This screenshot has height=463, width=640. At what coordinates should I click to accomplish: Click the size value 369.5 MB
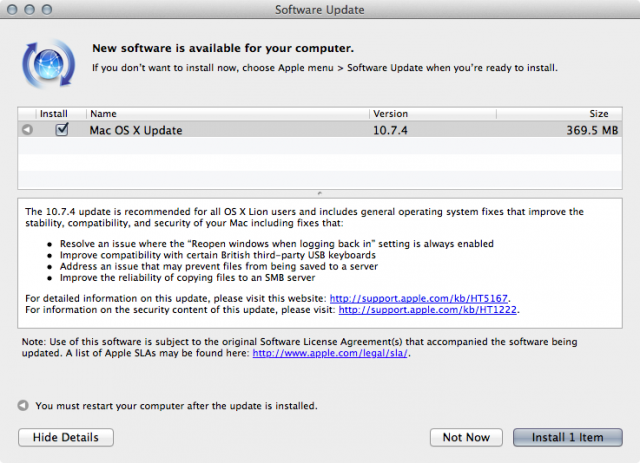coord(592,130)
